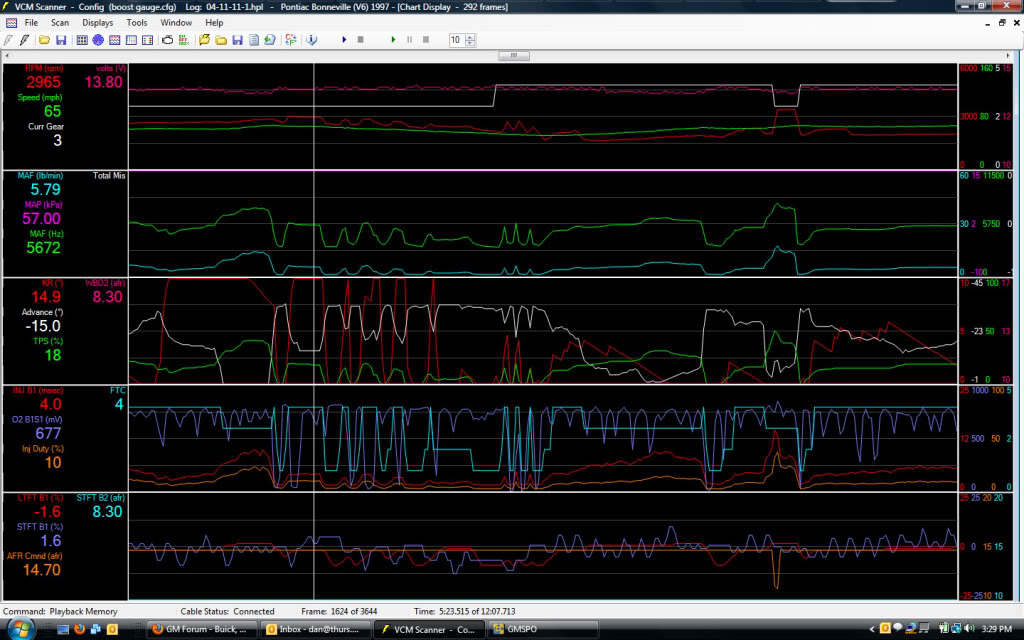
Task: Play log with green play arrow
Action: pyautogui.click(x=393, y=40)
